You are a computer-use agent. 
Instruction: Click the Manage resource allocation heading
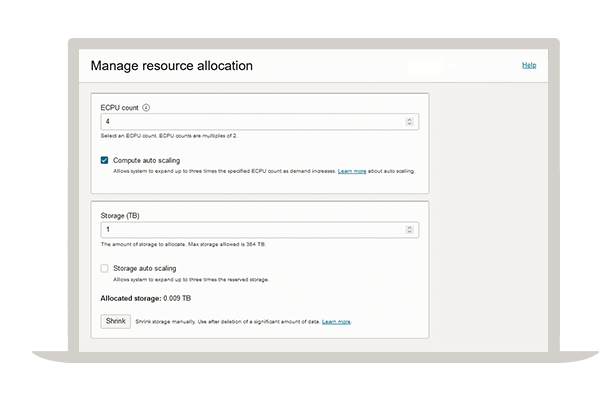(171, 66)
